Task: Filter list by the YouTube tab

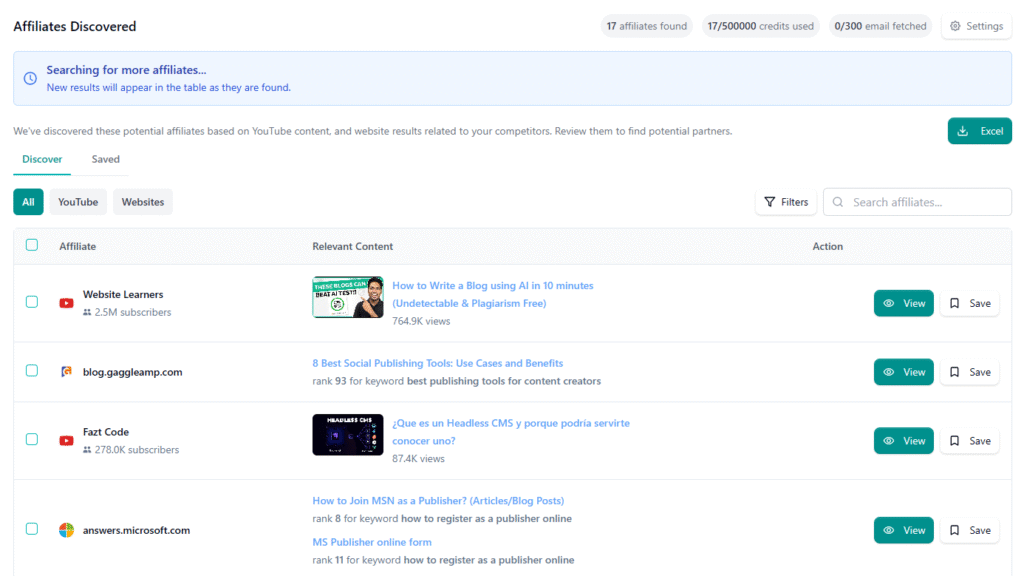Action: click(78, 202)
